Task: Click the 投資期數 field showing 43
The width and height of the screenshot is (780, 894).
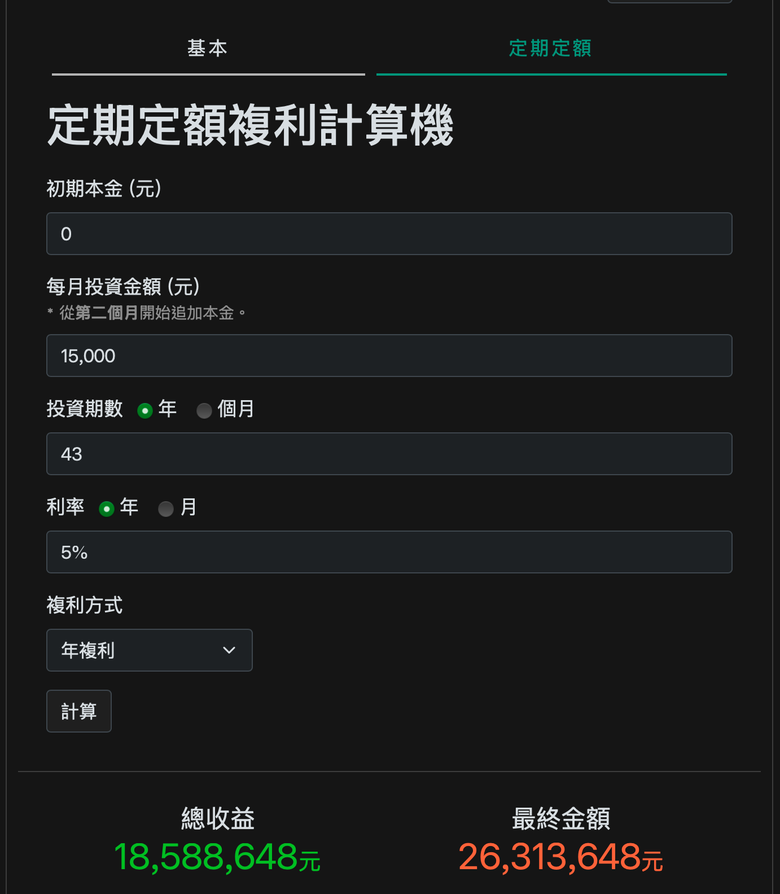Action: click(x=389, y=454)
